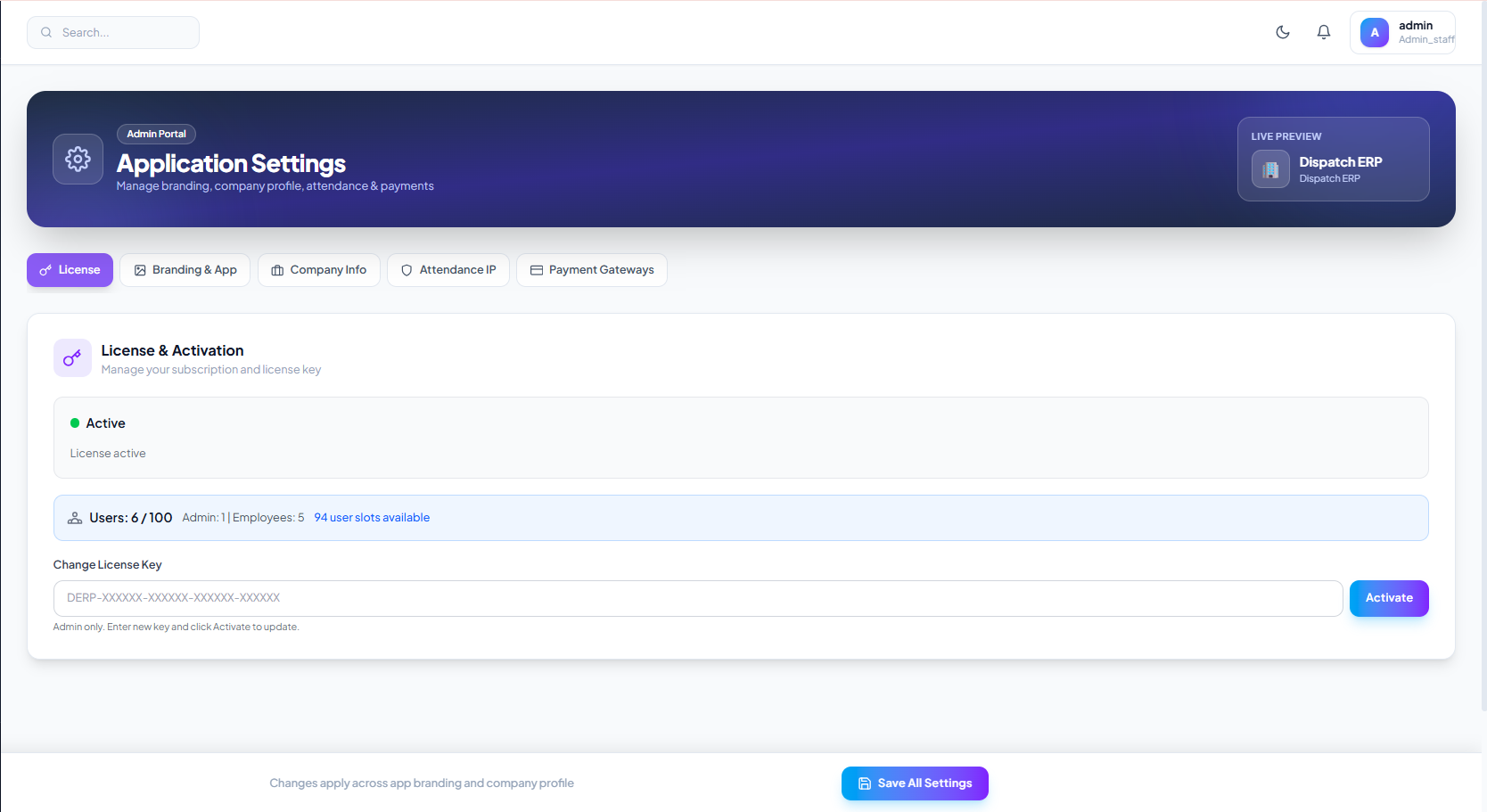Click the search magnifier icon
Screen dimensions: 1487x812
point(46,33)
